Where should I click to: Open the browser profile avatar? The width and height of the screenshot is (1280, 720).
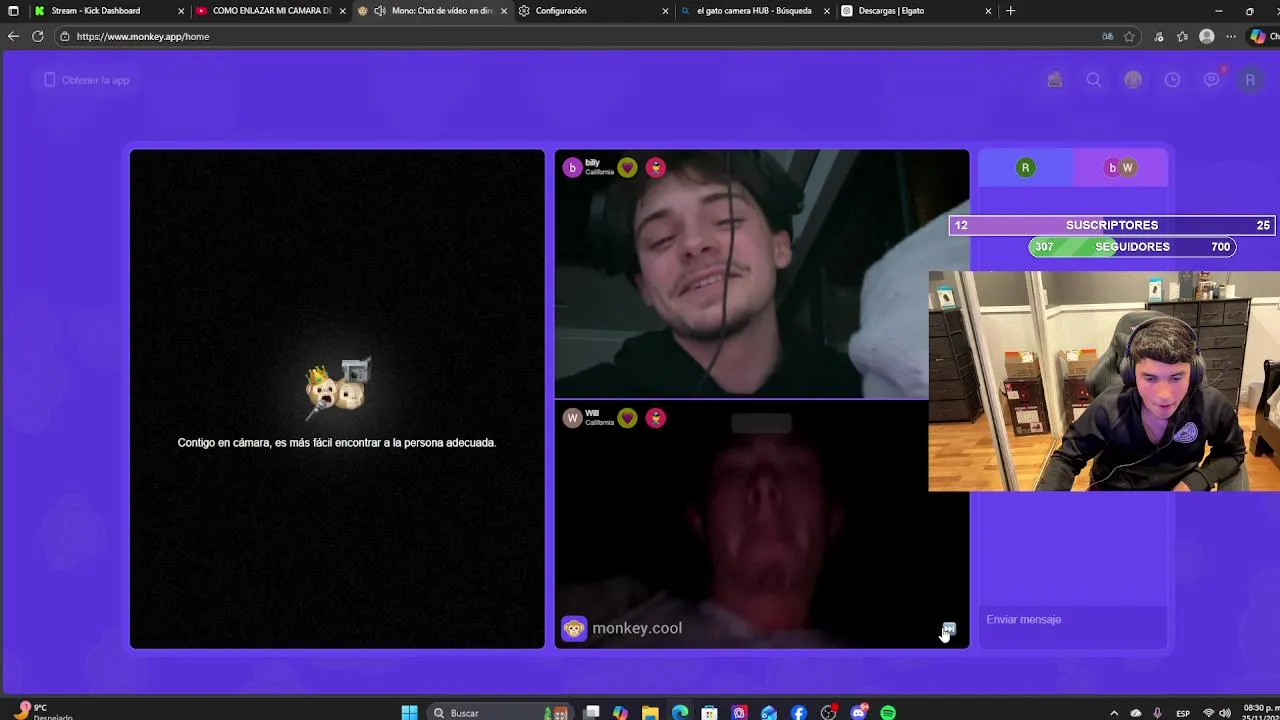pyautogui.click(x=1207, y=36)
